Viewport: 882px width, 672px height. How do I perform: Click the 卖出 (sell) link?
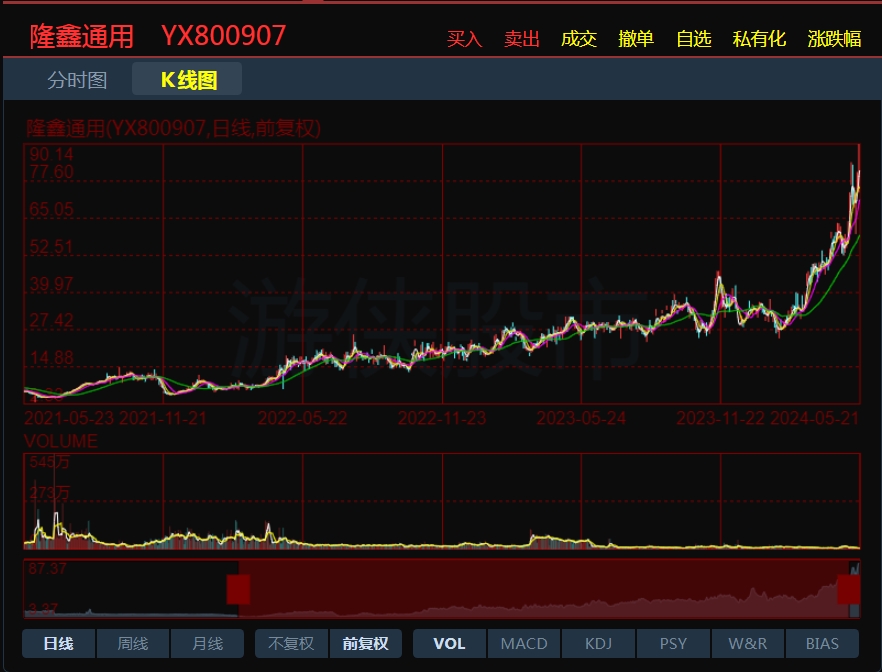521,39
